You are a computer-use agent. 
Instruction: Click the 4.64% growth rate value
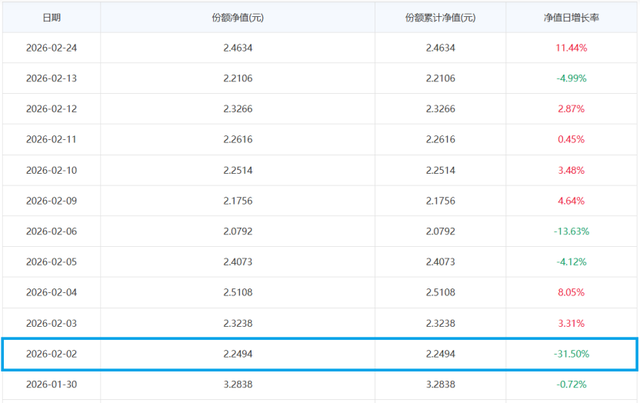tap(572, 200)
